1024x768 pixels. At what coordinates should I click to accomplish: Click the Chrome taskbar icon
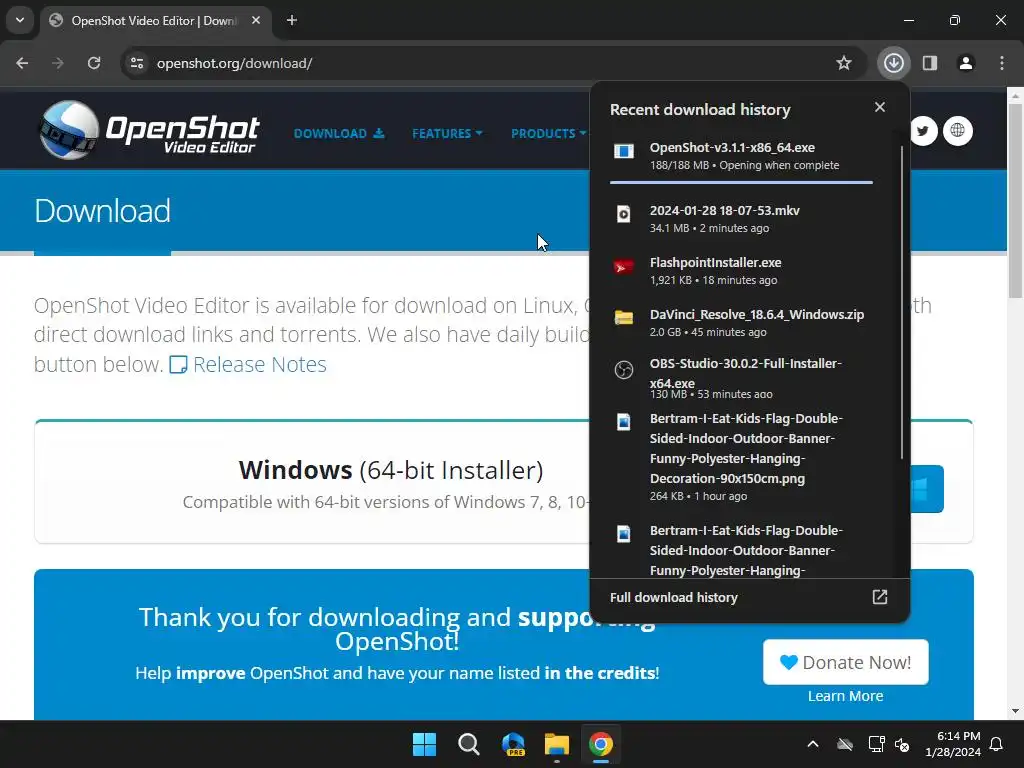tap(601, 744)
